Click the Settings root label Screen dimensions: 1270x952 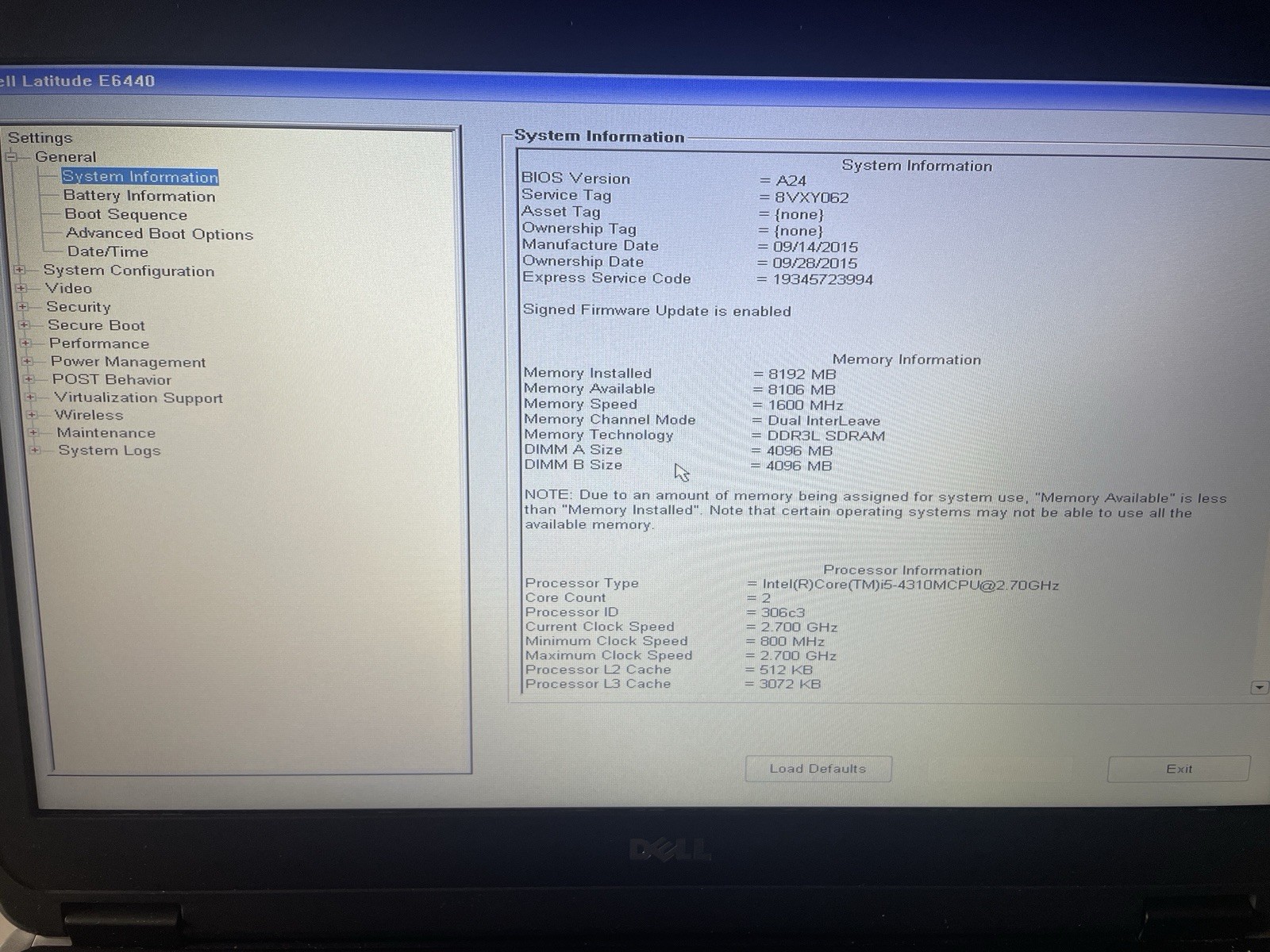point(40,138)
